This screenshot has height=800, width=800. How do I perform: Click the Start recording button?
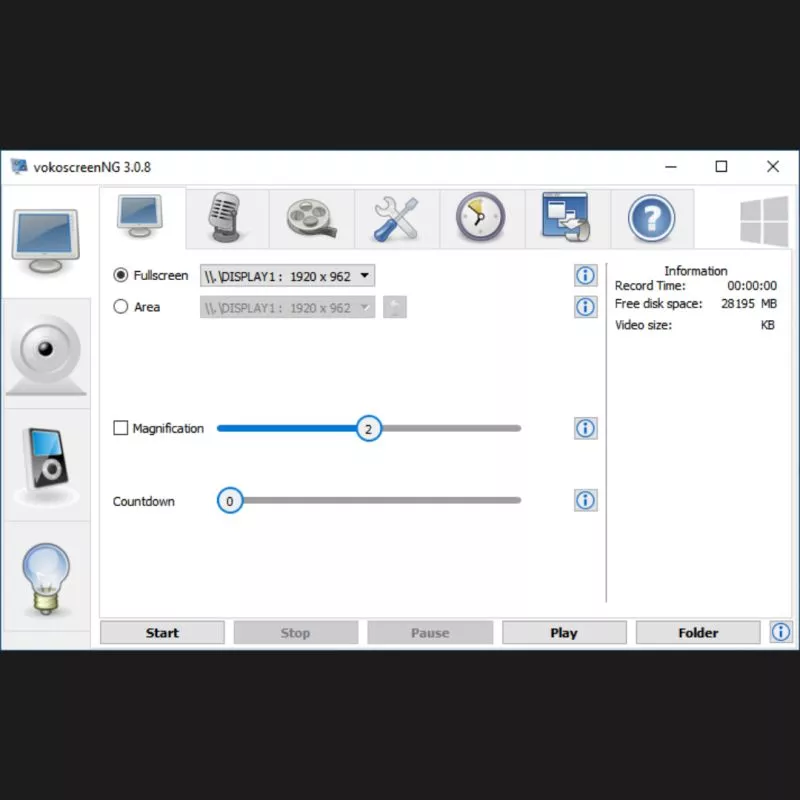point(162,632)
